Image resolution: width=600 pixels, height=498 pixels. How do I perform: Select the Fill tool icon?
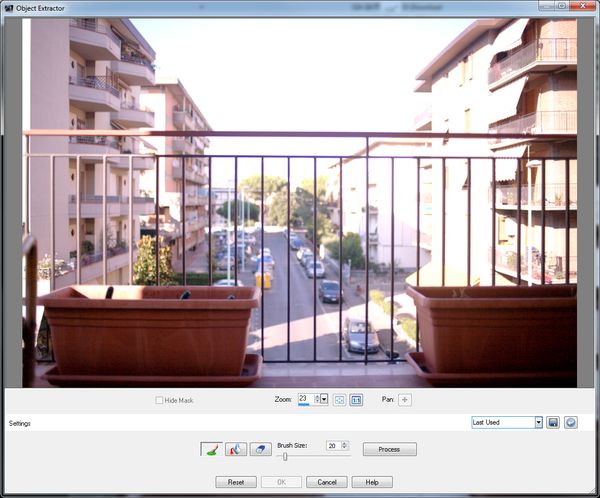point(236,450)
